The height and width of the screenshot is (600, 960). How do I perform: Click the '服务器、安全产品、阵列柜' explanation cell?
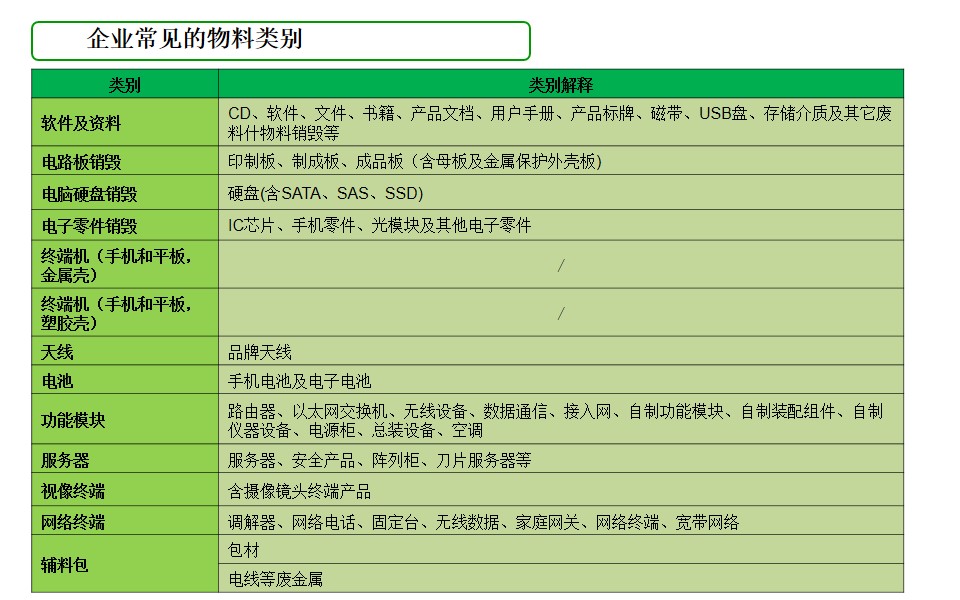561,459
